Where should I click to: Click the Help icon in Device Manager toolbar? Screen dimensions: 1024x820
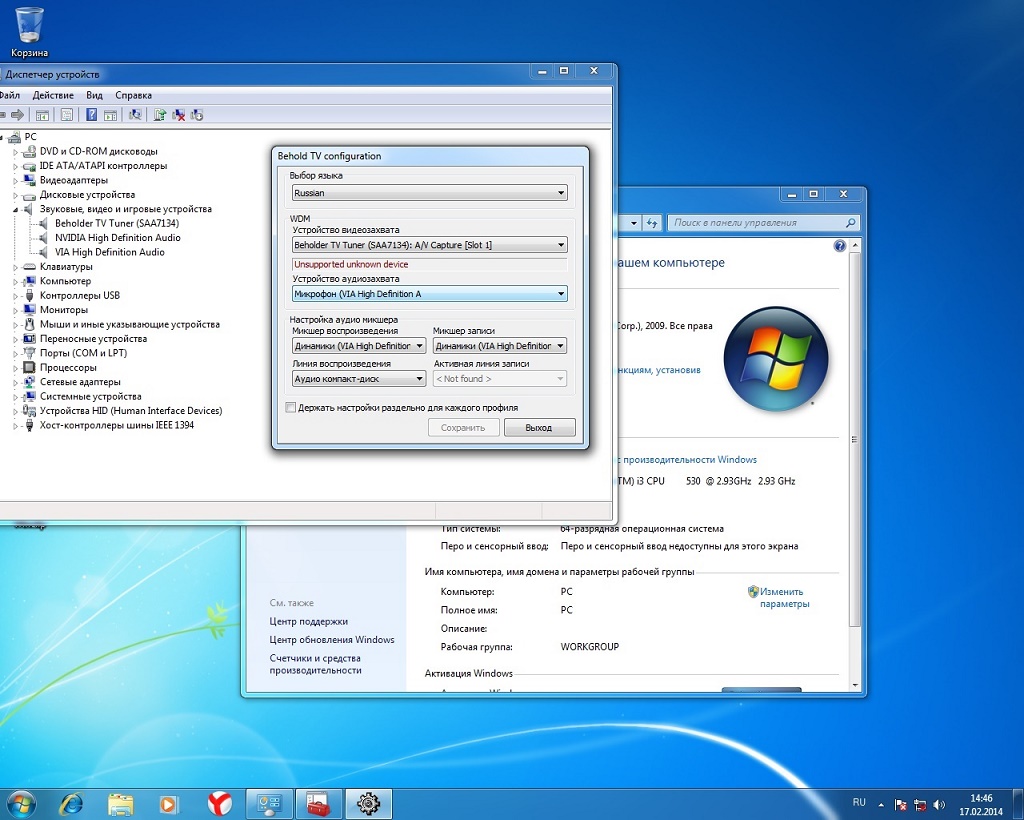coord(92,115)
